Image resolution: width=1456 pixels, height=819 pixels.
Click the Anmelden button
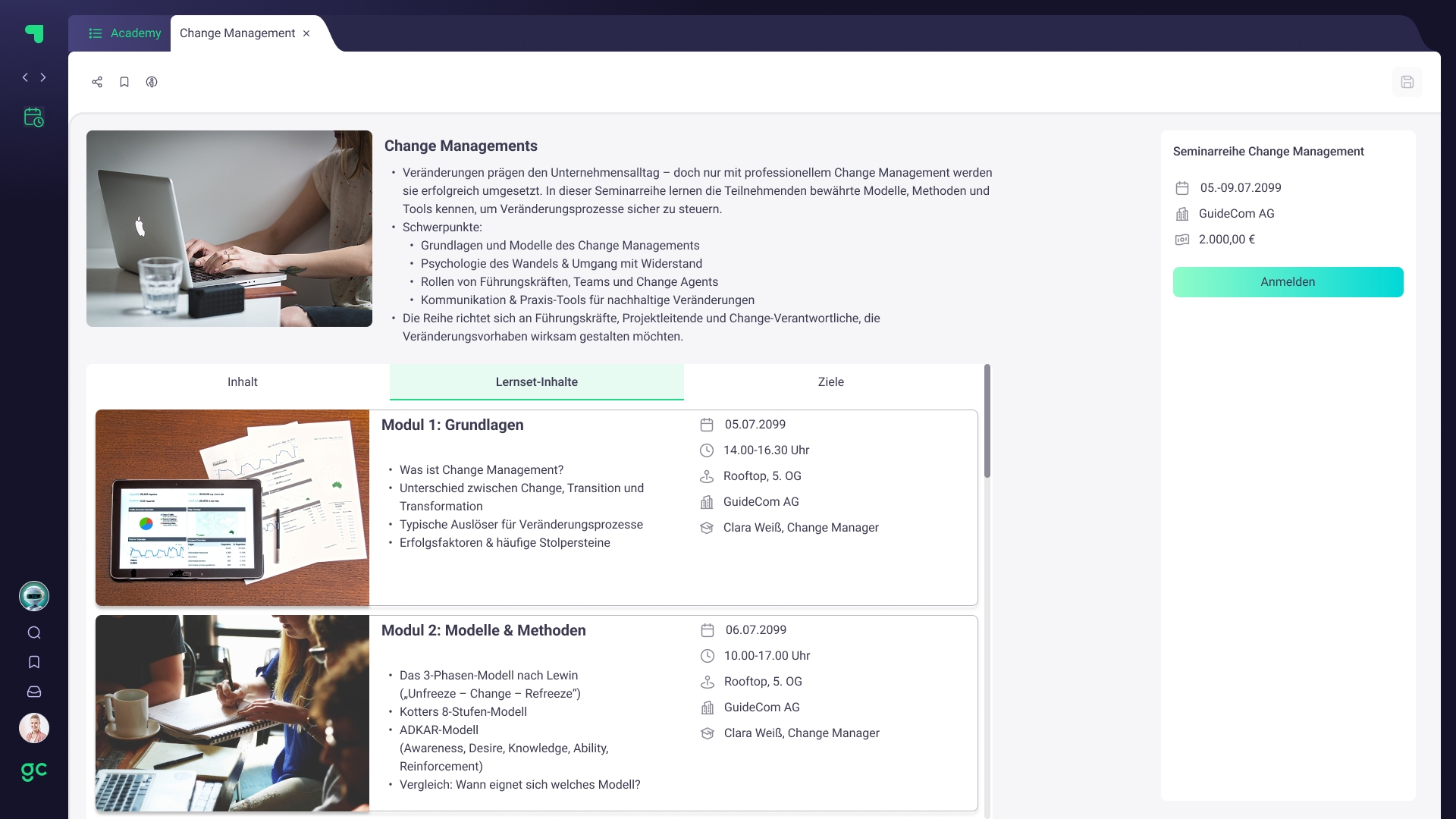(1288, 282)
